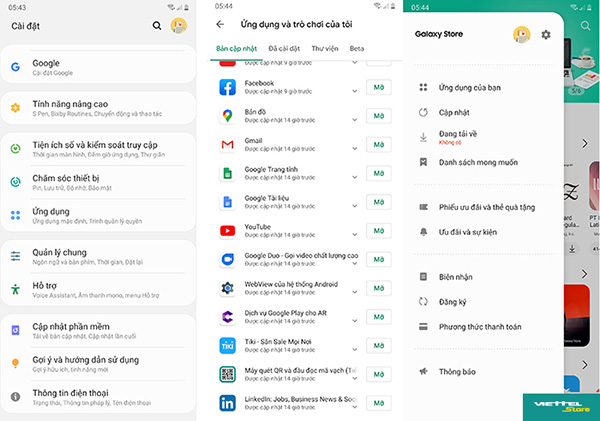Viewport: 600px width, 421px height.
Task: Tap the Facebook app icon in update list
Action: [227, 87]
